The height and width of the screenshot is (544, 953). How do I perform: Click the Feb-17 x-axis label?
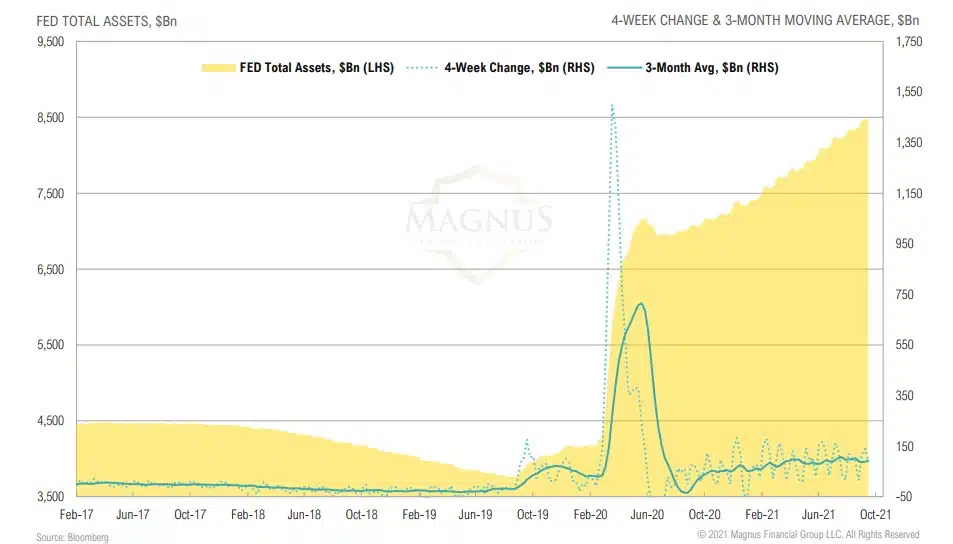coord(76,513)
